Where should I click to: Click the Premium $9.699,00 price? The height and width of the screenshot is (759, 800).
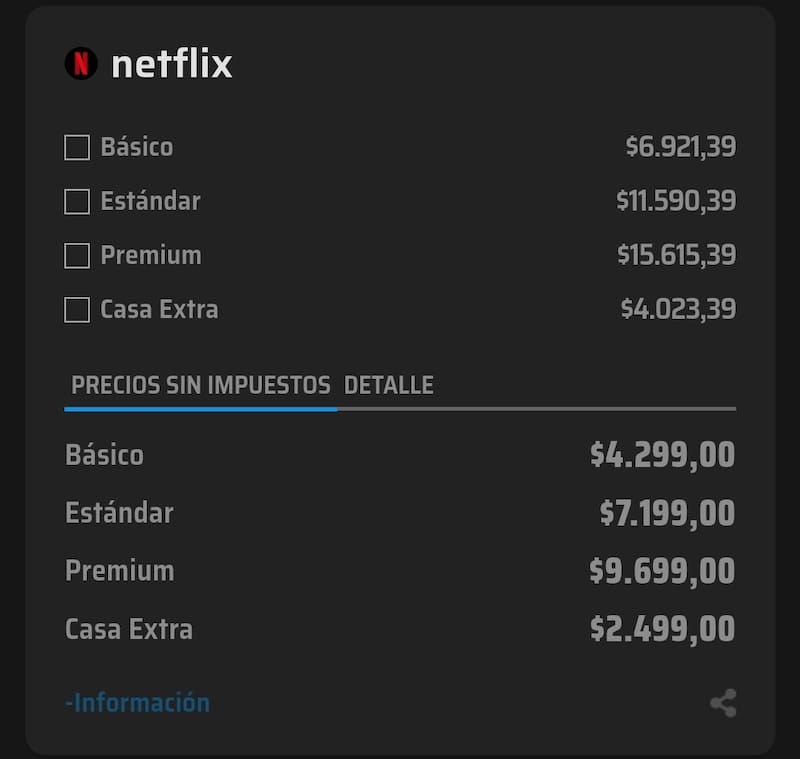662,570
